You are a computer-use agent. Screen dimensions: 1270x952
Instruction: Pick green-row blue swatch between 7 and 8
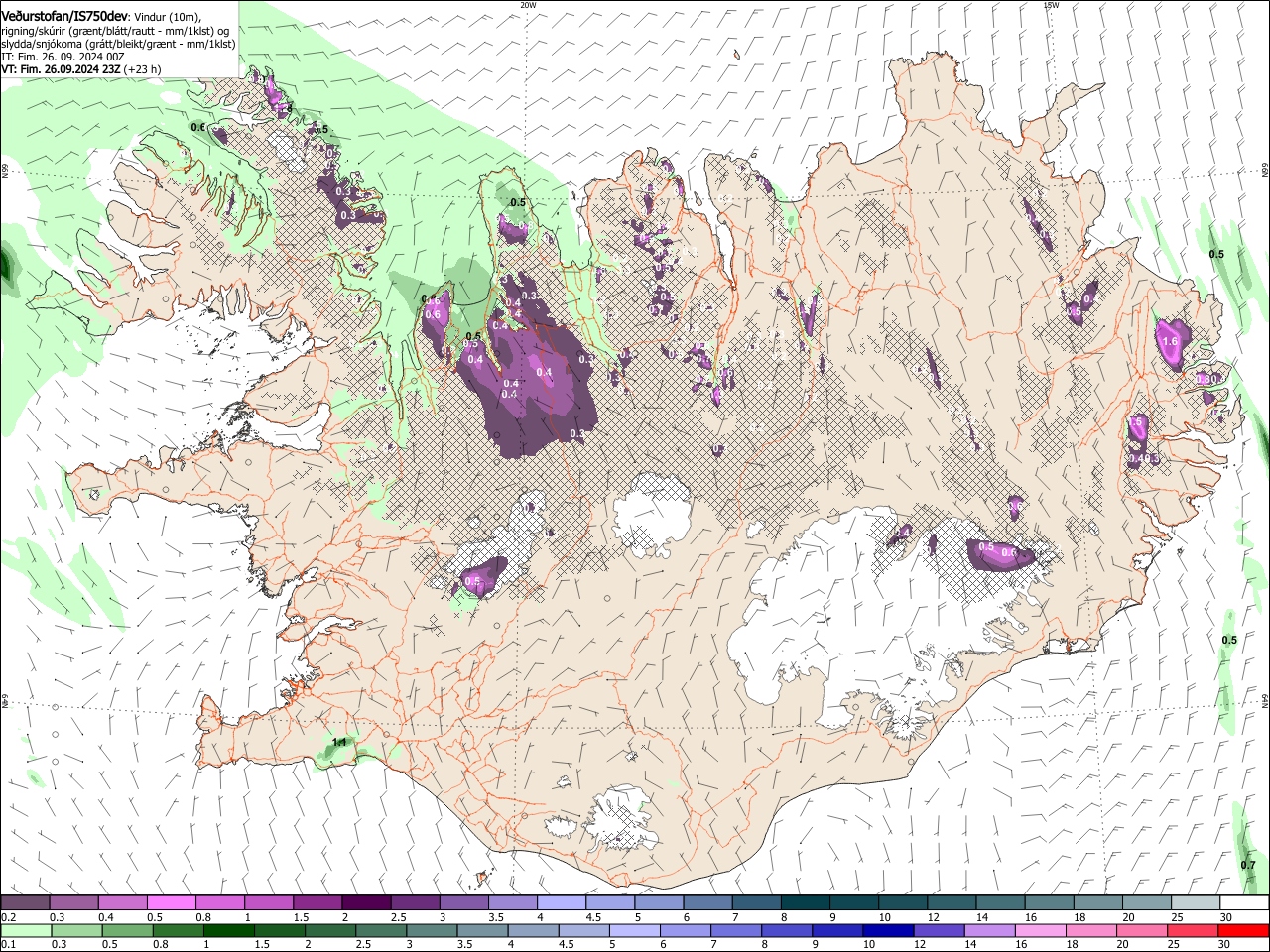(736, 930)
